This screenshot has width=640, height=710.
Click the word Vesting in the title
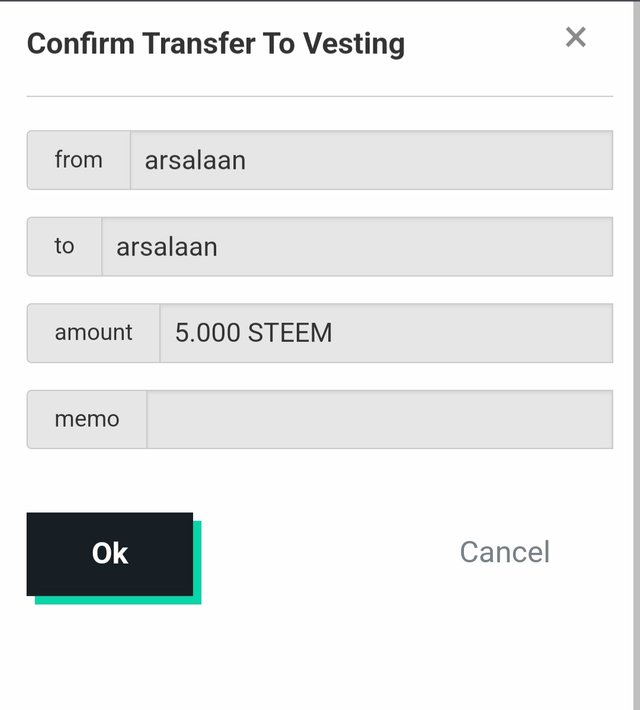tap(354, 44)
